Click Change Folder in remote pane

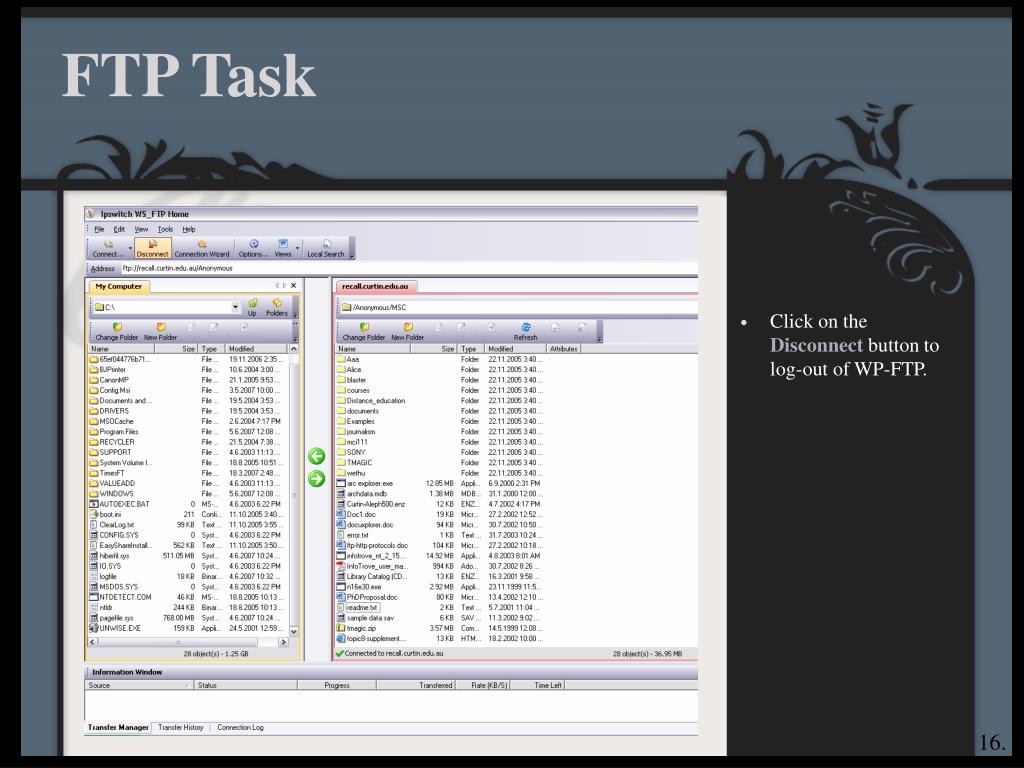pos(364,332)
